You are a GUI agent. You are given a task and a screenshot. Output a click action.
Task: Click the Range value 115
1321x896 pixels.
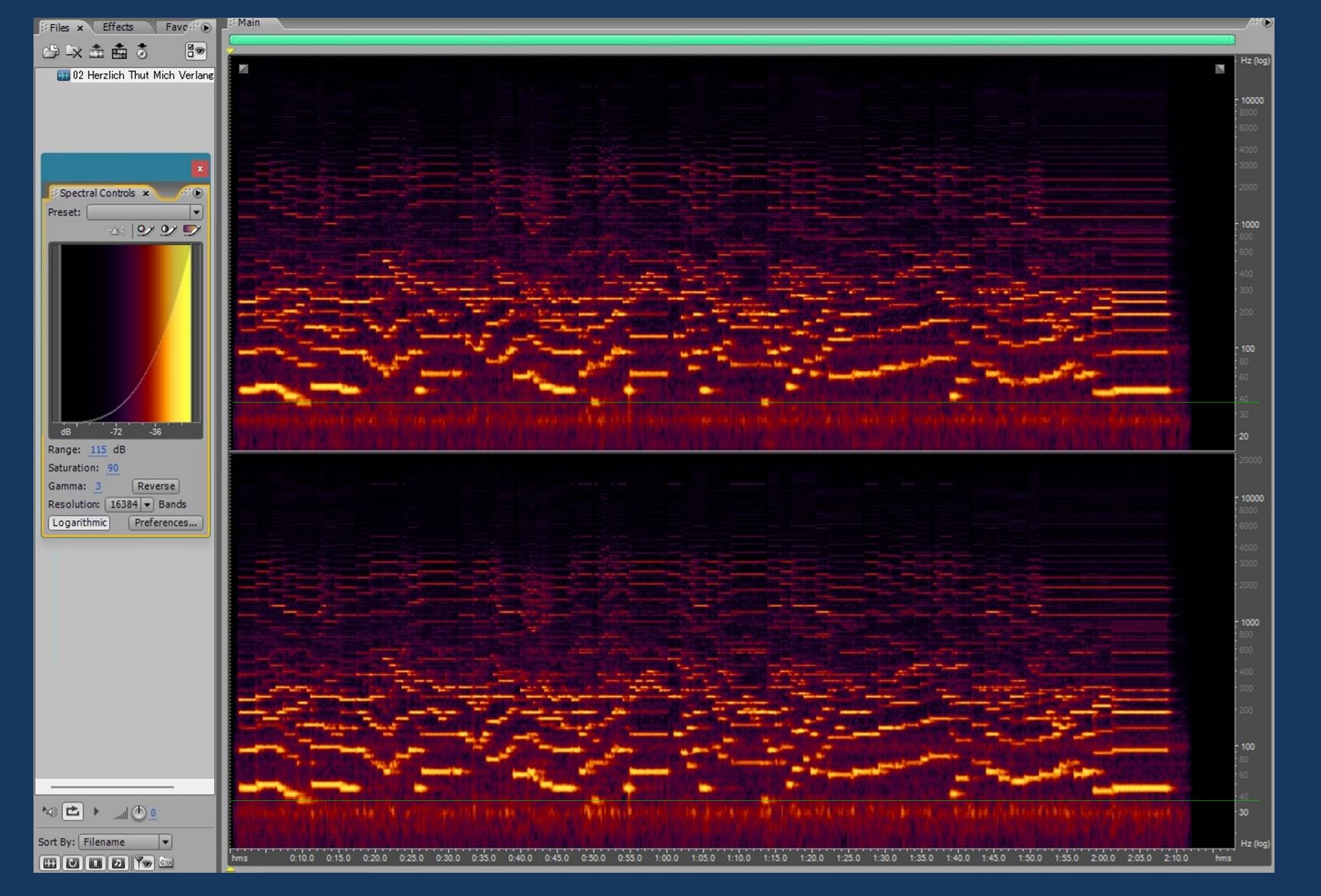coord(98,450)
